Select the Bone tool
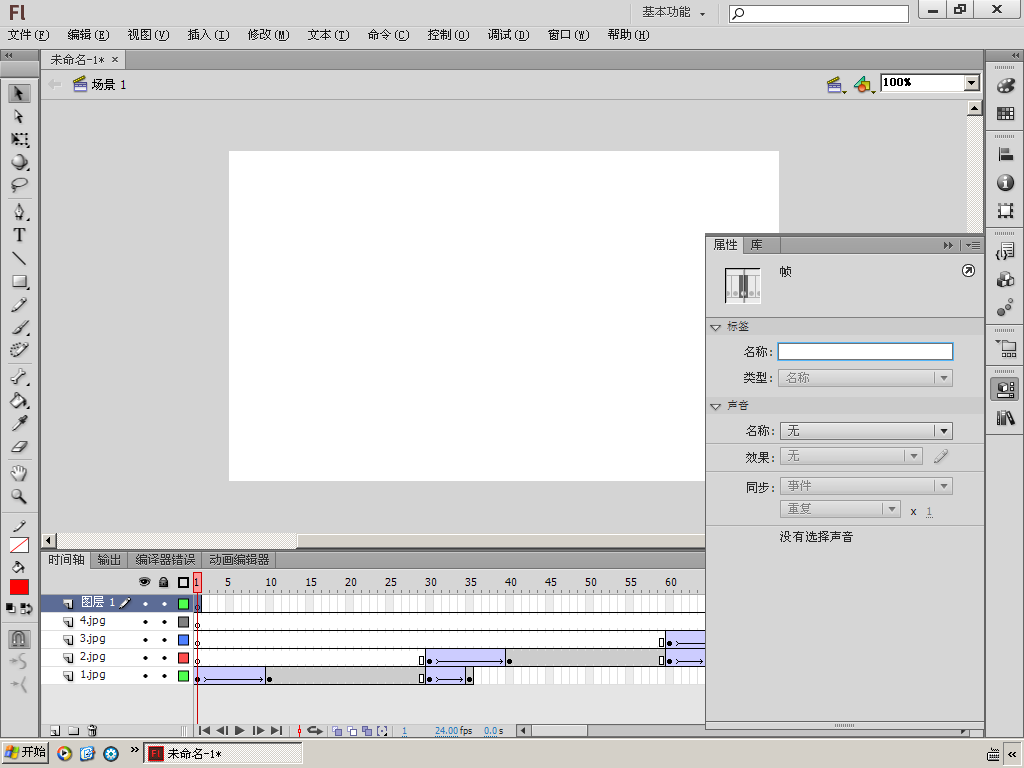Screen dimensions: 1024x768 point(19,377)
